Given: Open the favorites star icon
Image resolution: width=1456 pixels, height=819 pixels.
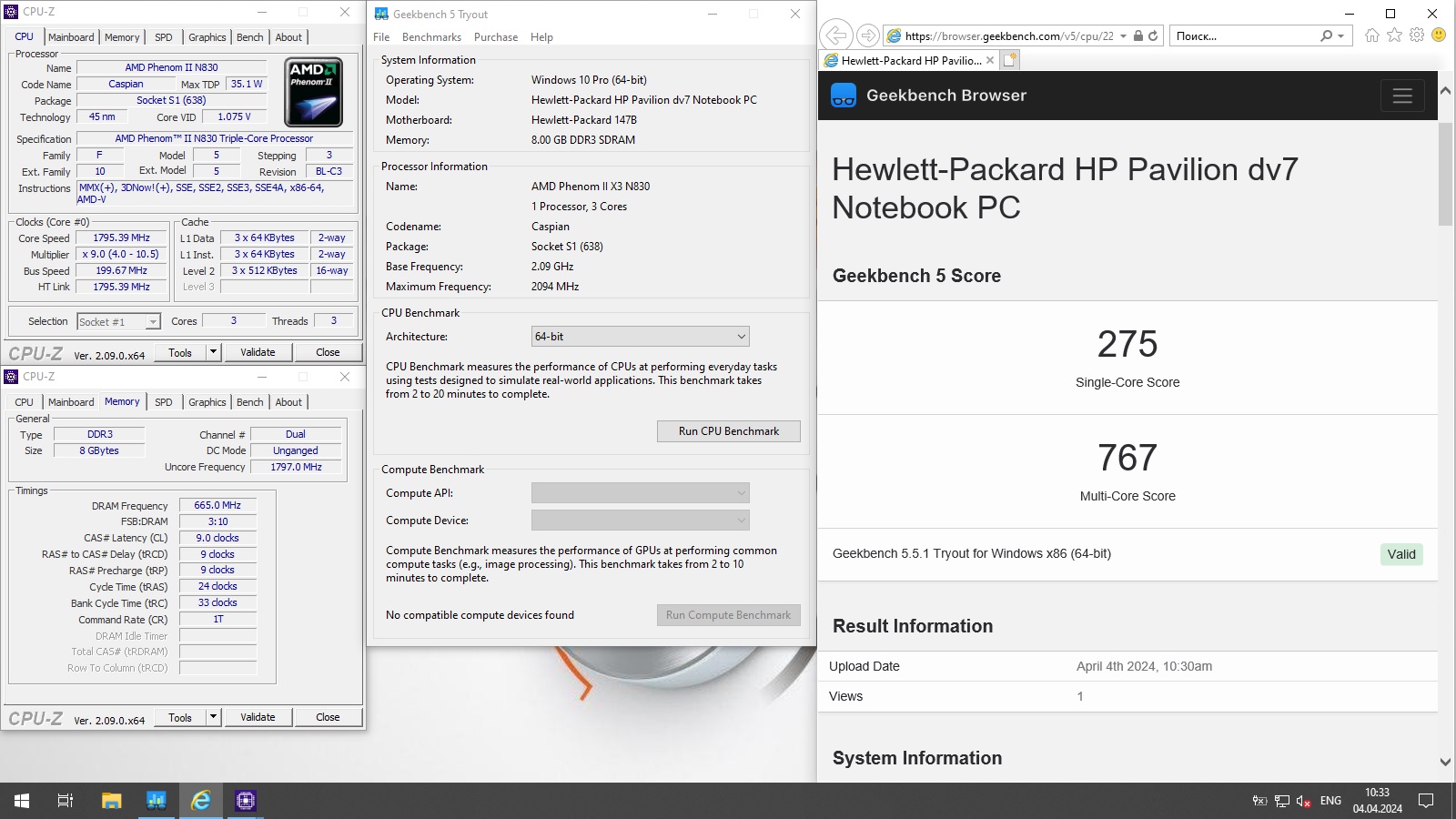Looking at the screenshot, I should tap(1394, 35).
